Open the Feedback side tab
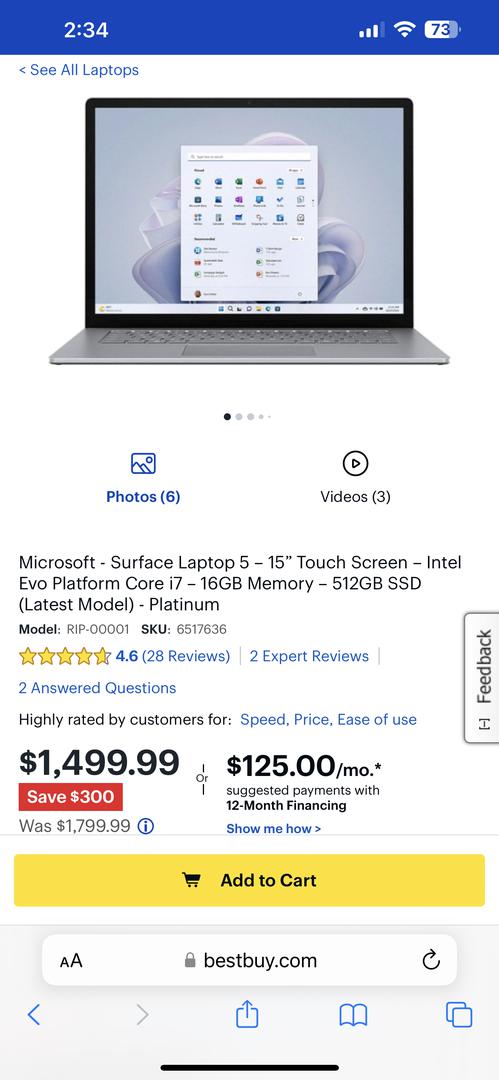 coord(482,678)
